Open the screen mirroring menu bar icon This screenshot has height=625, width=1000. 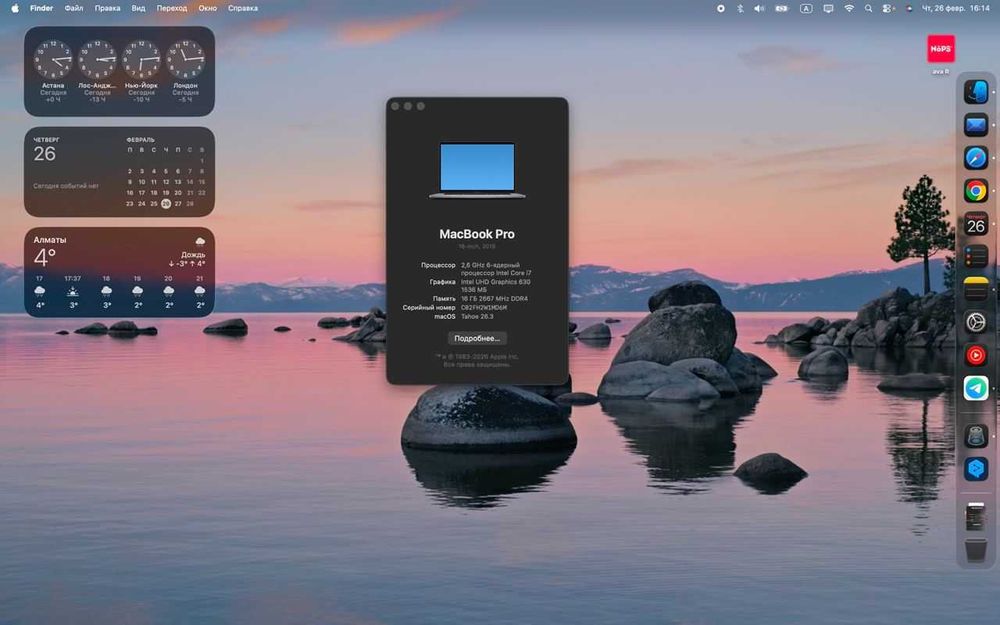(828, 8)
